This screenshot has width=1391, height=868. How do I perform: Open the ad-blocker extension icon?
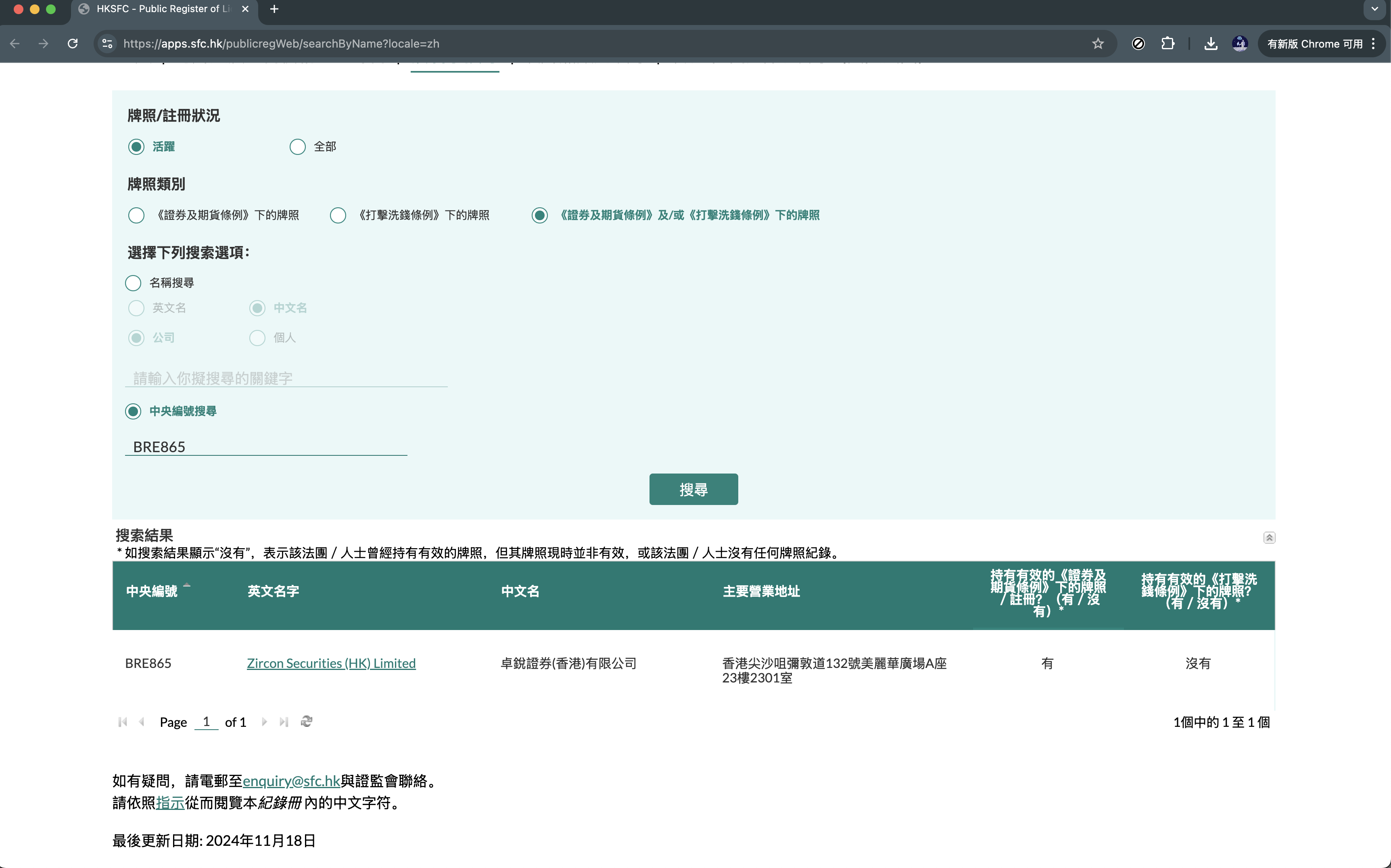pos(1138,44)
